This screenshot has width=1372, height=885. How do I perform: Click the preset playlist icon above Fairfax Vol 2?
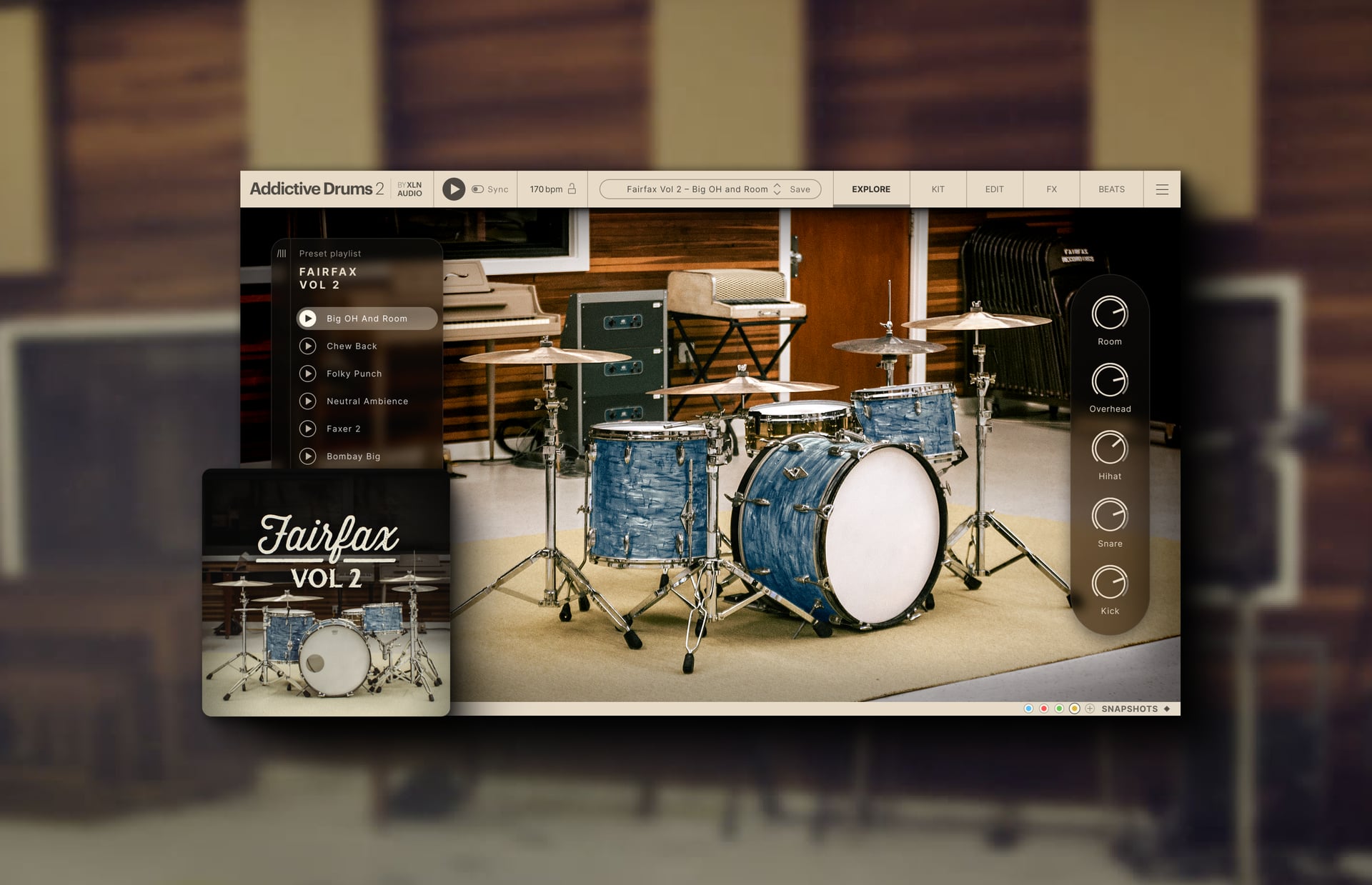282,253
